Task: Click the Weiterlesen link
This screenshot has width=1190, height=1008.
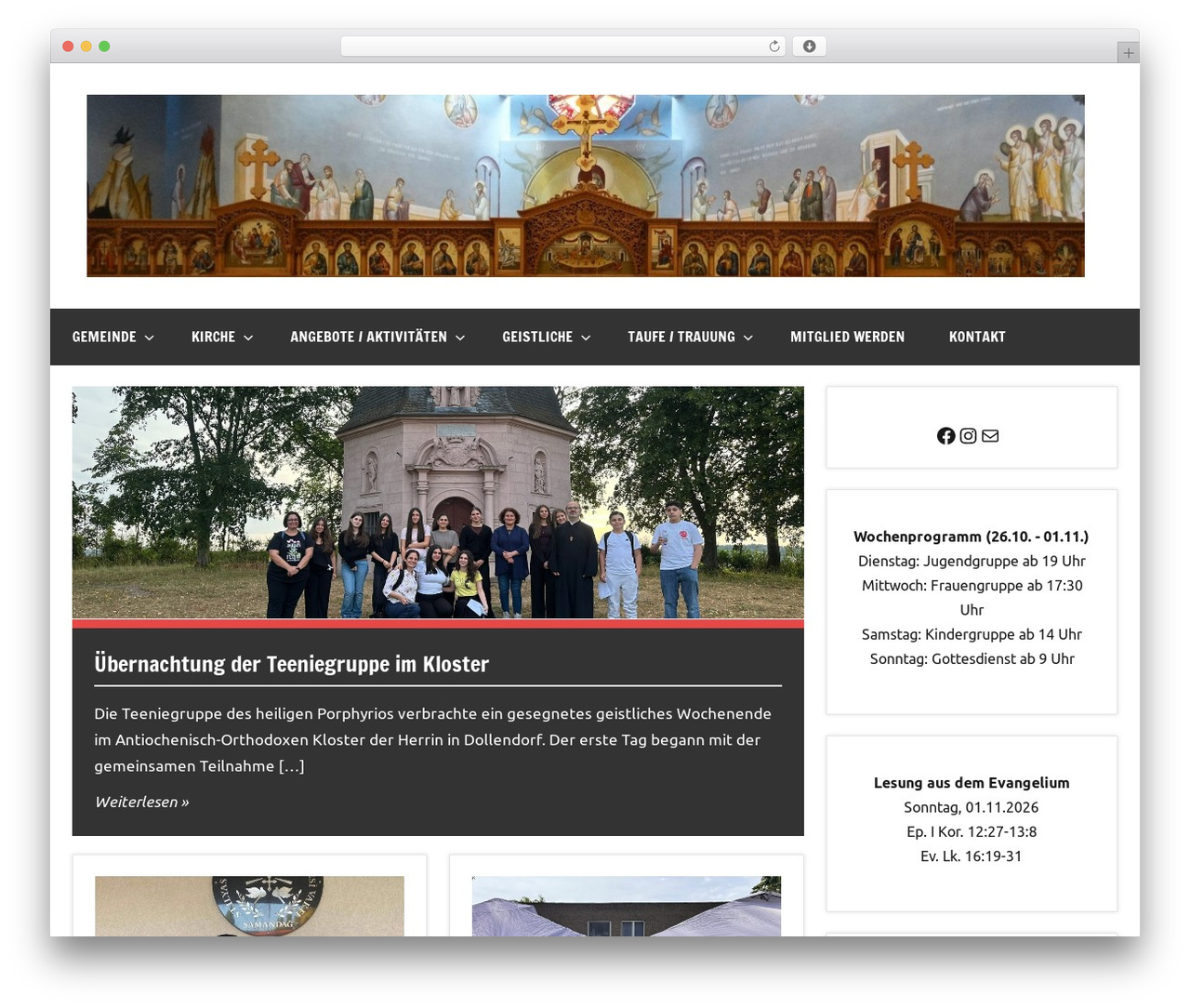Action: coord(141,802)
